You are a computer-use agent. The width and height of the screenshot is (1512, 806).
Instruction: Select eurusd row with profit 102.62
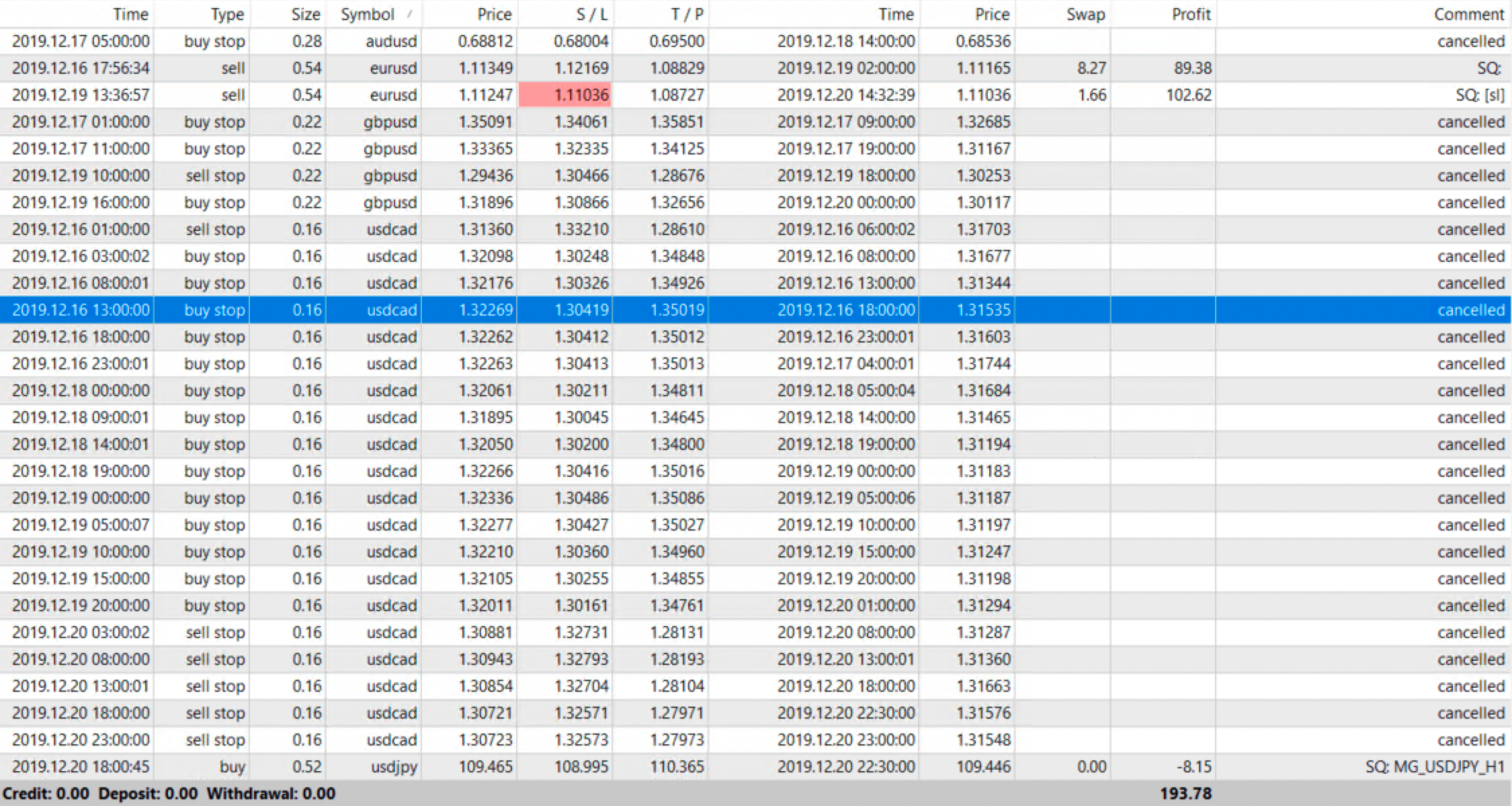(x=1188, y=95)
